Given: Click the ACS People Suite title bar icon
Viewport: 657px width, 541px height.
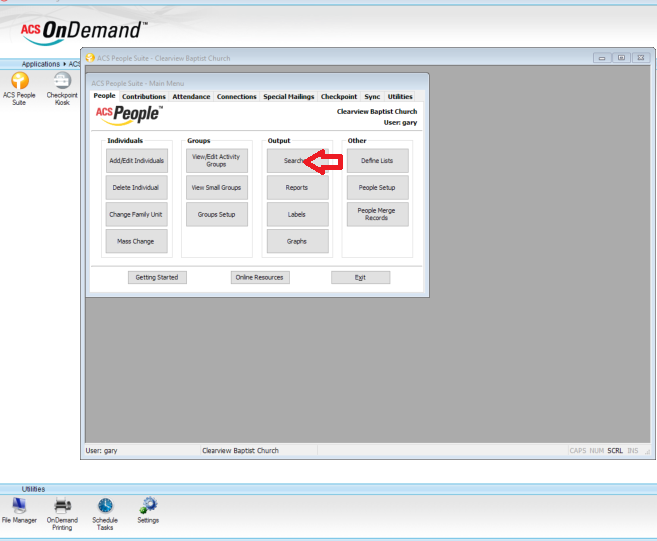Looking at the screenshot, I should 90,58.
